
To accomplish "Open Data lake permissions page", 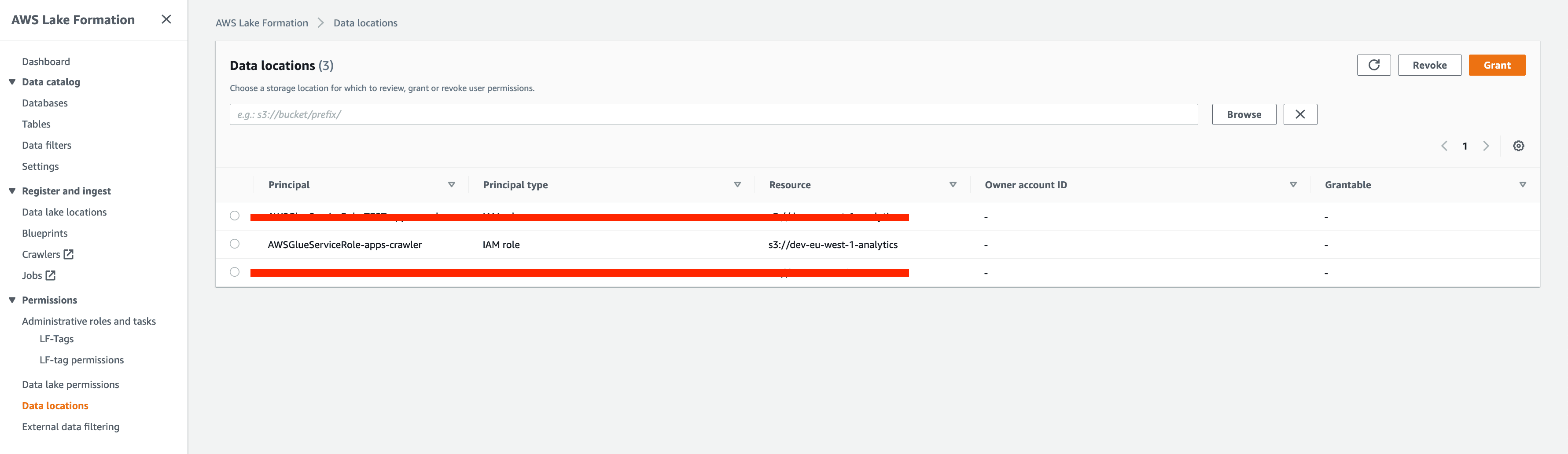I will coord(70,384).
